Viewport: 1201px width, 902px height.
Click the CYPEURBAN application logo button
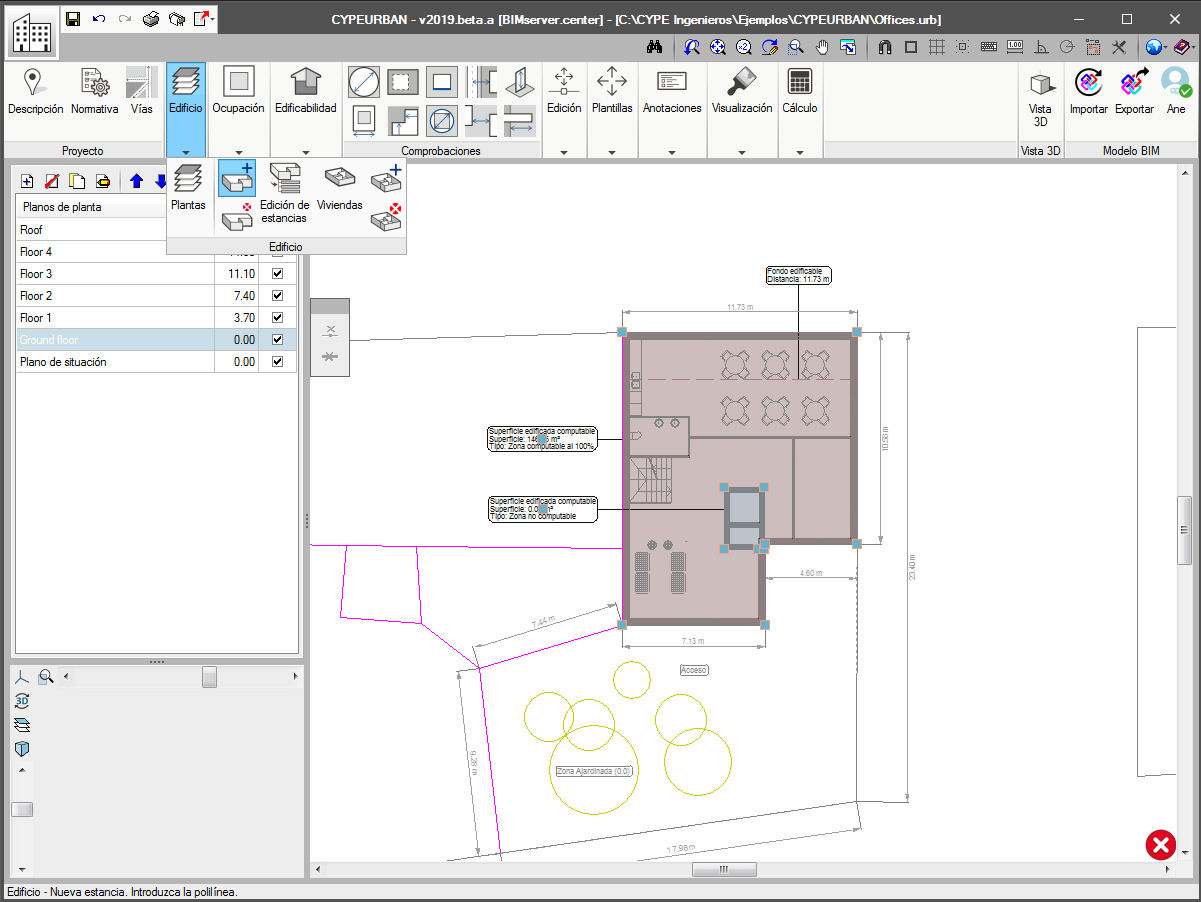coord(32,33)
